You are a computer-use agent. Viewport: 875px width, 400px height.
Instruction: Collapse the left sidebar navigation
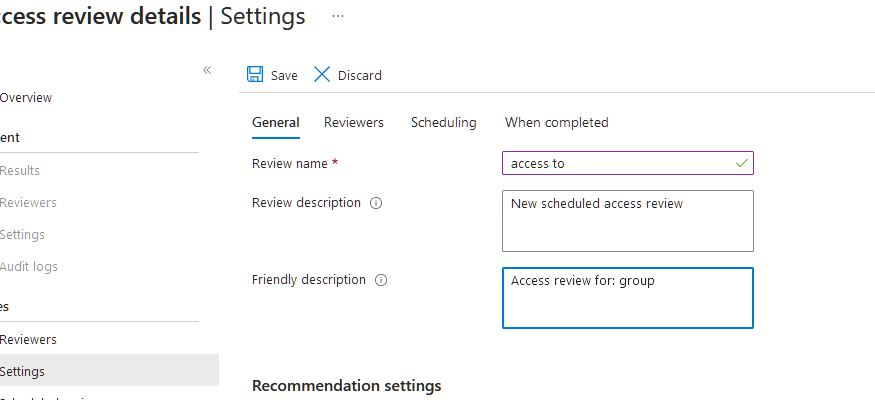click(x=207, y=70)
